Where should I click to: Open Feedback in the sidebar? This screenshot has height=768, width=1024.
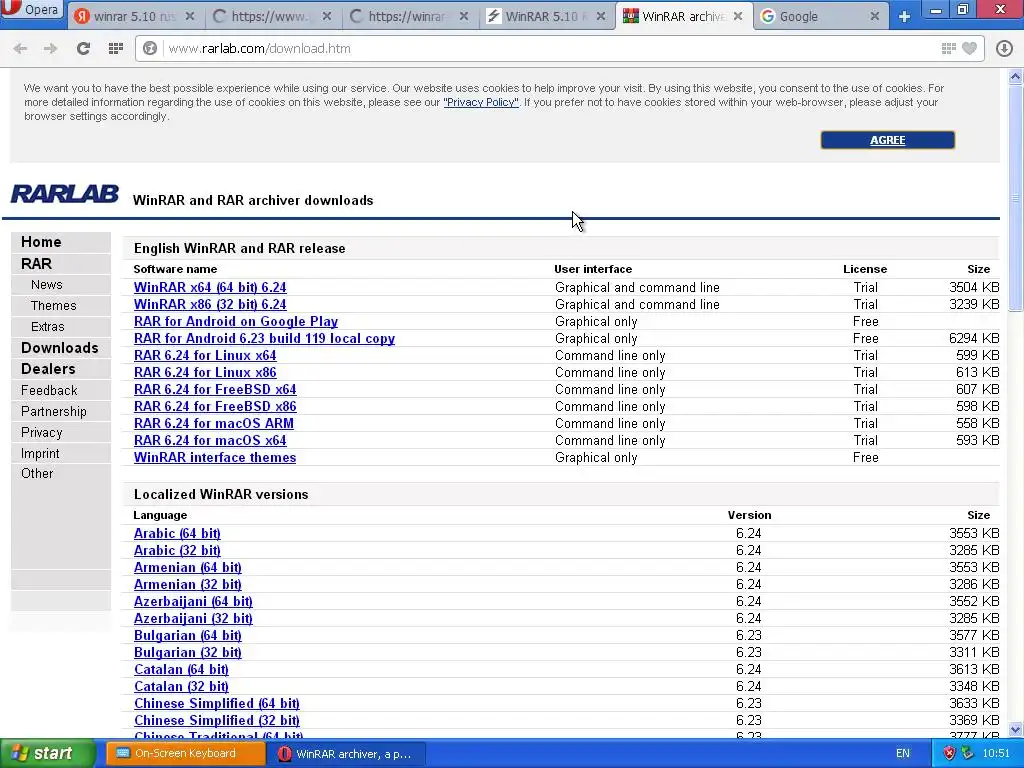[49, 391]
